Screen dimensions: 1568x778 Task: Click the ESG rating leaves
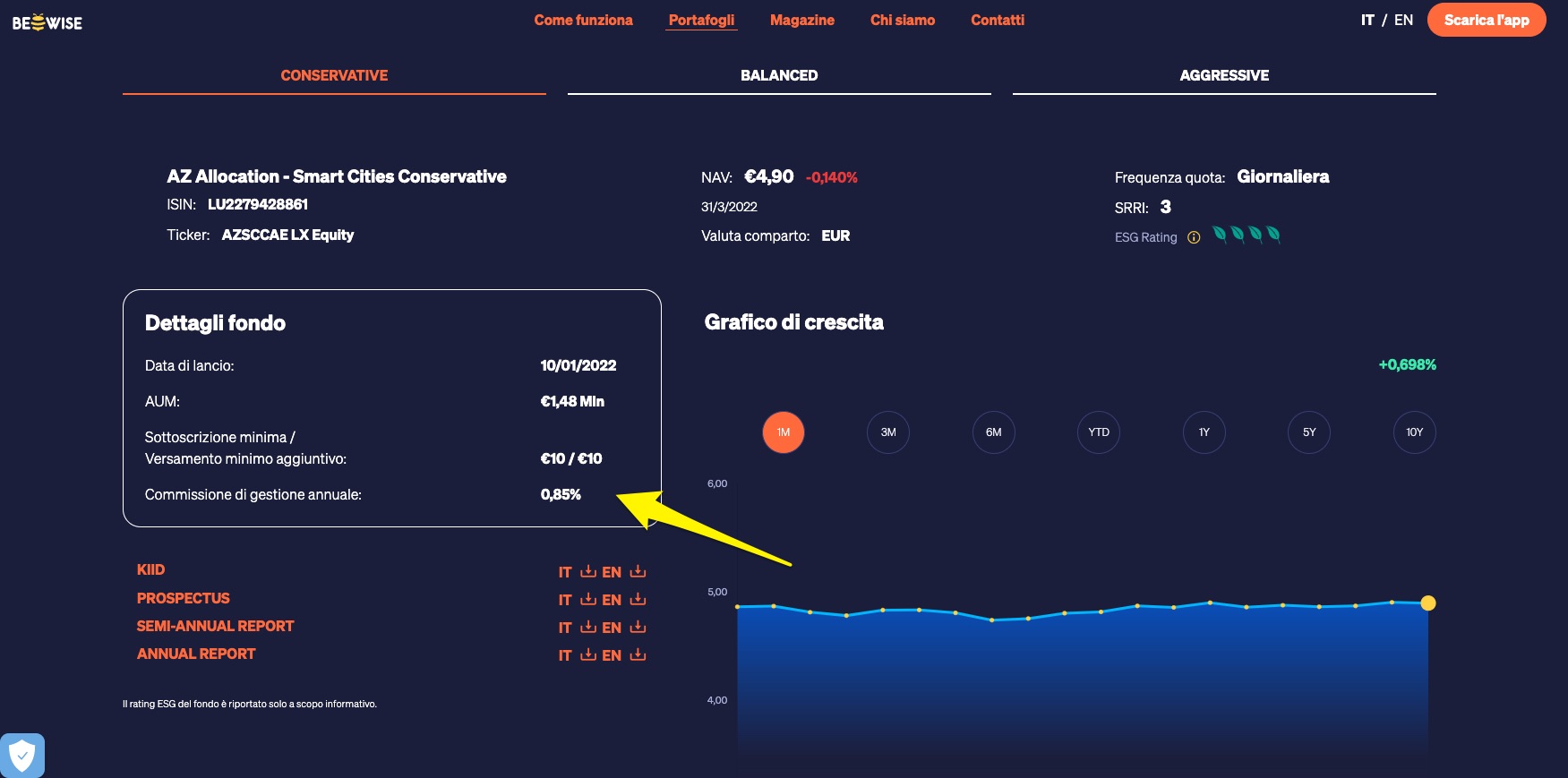click(x=1247, y=235)
